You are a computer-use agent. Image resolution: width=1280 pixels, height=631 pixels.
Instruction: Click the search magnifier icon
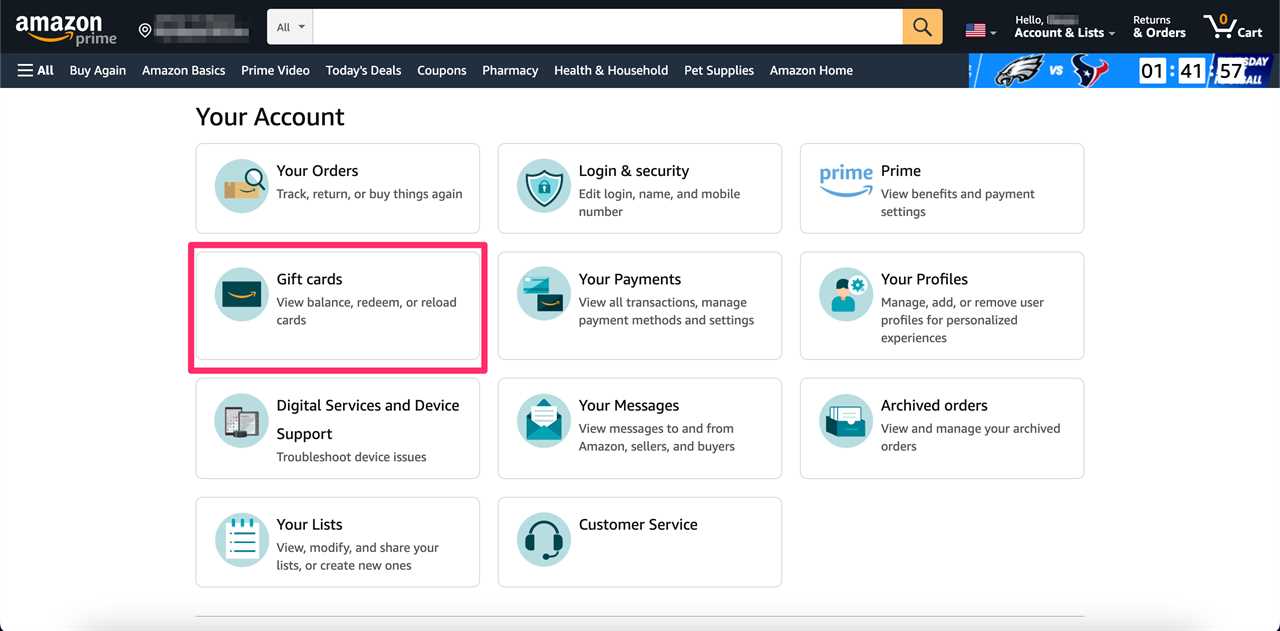921,26
